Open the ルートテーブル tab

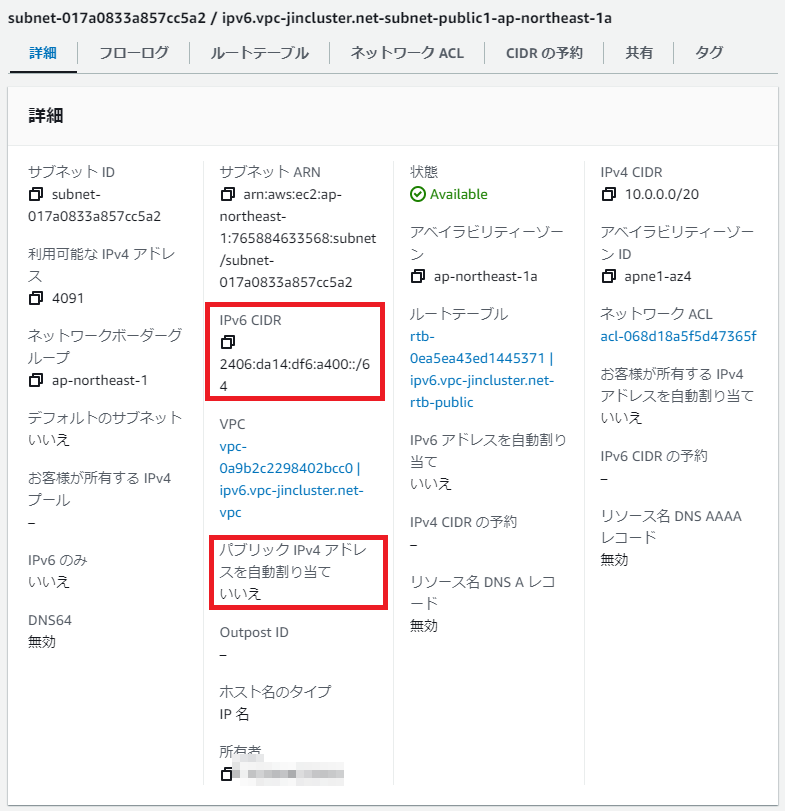pos(259,53)
